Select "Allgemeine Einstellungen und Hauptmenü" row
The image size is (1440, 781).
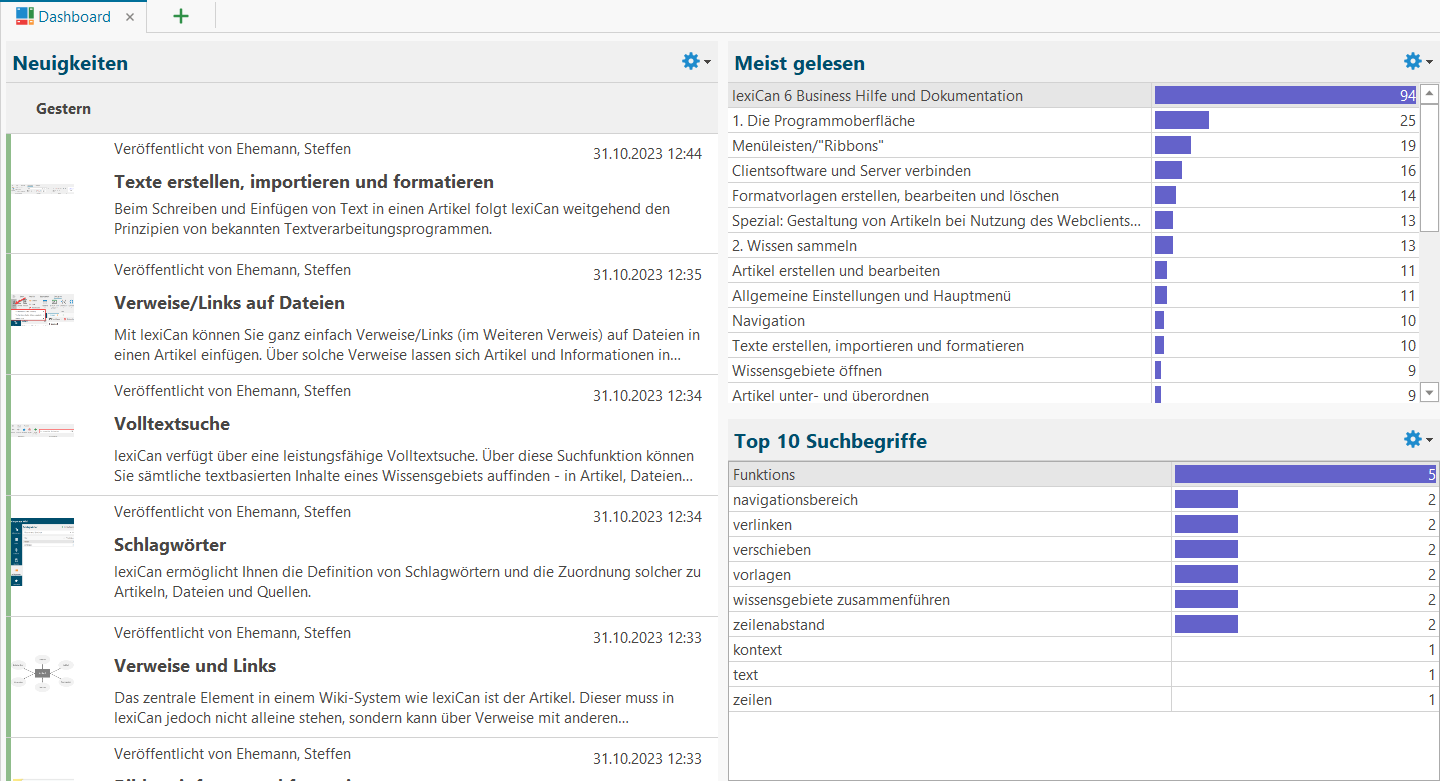coord(1073,296)
